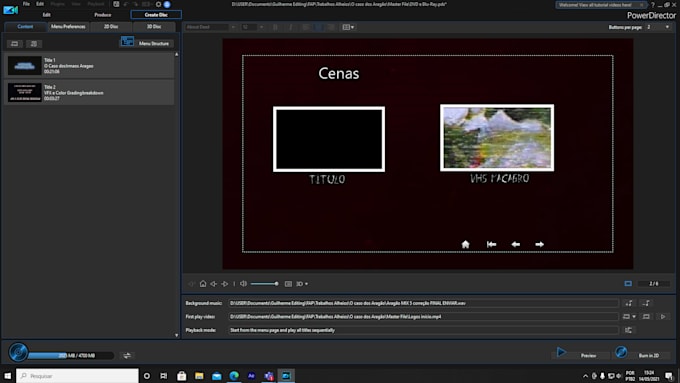Screen dimensions: 680x383
Task: Click the TITULO caption text
Action: 327,179
